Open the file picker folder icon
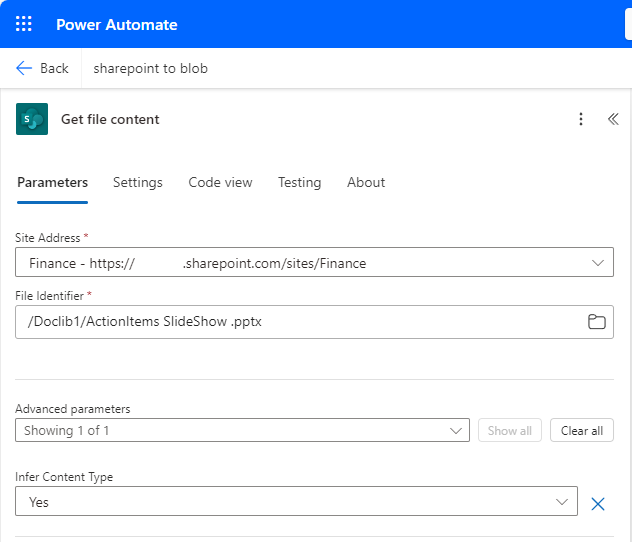This screenshot has width=632, height=542. (x=597, y=322)
